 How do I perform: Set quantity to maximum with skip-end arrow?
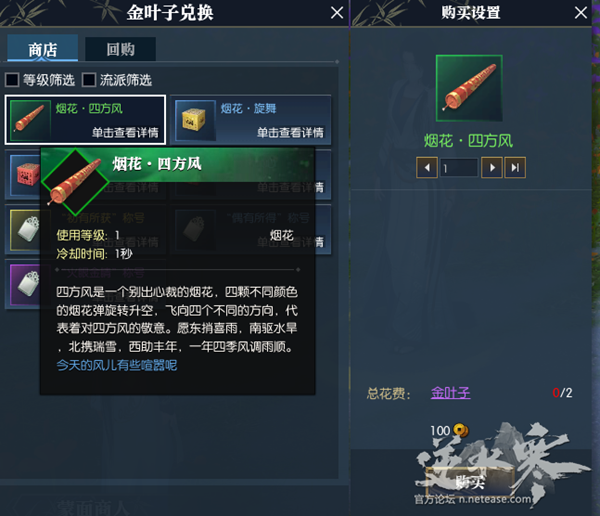coord(515,168)
